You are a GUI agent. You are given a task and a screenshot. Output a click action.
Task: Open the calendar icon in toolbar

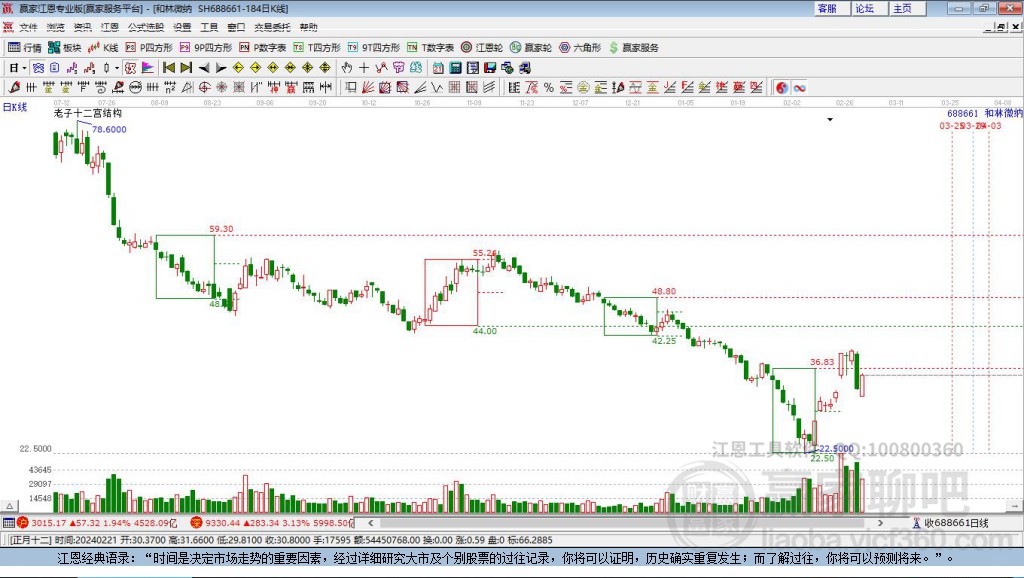pos(438,68)
